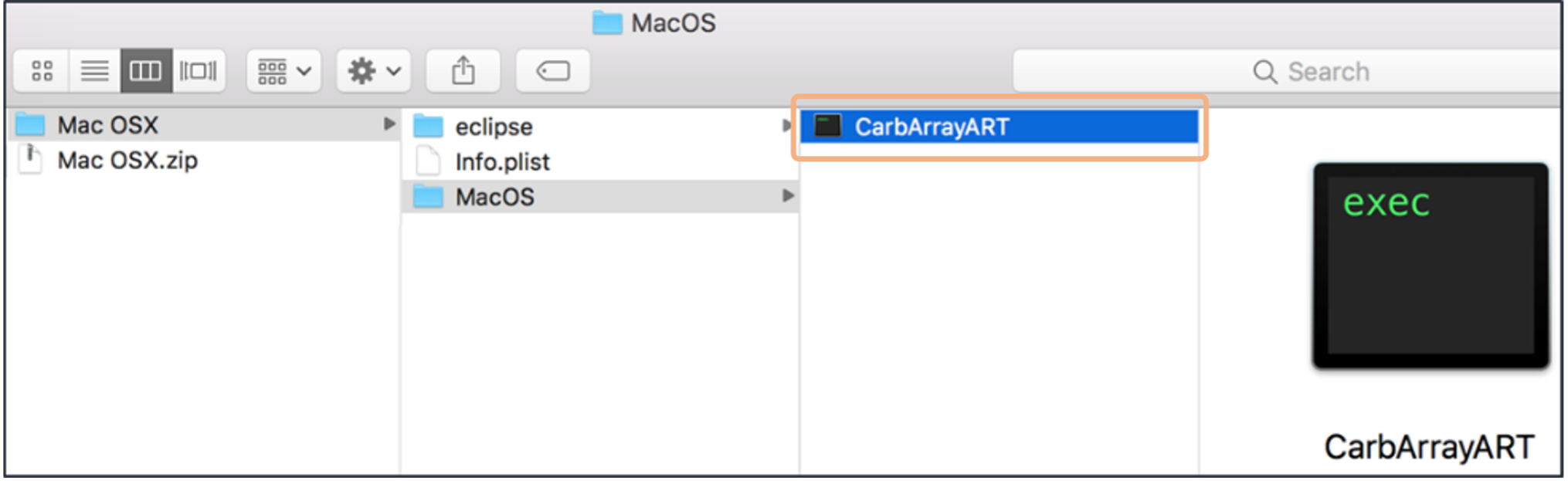Select column view mode
1568x481 pixels.
tap(146, 71)
